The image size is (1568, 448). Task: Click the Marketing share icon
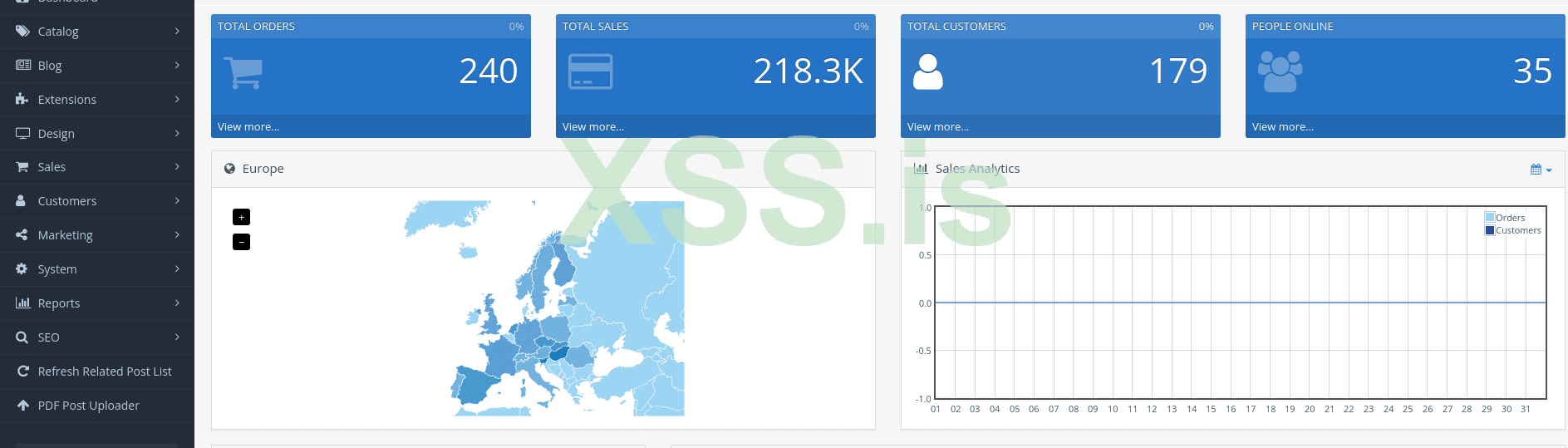click(x=22, y=235)
